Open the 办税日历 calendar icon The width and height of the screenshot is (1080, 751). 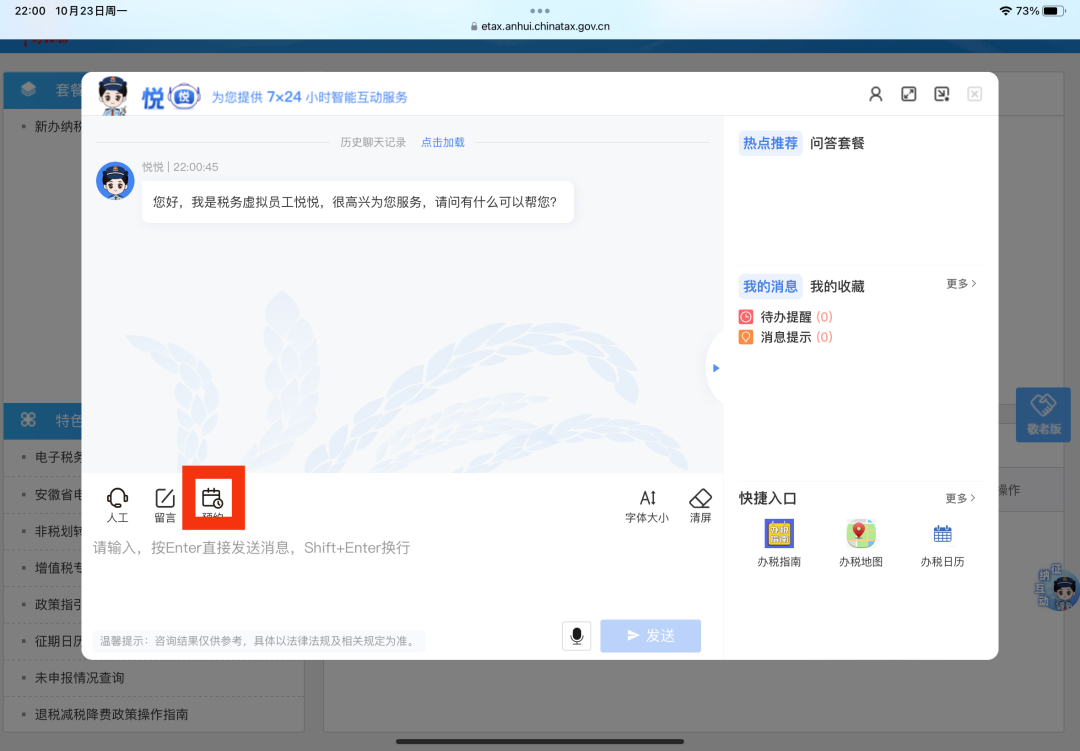point(942,534)
